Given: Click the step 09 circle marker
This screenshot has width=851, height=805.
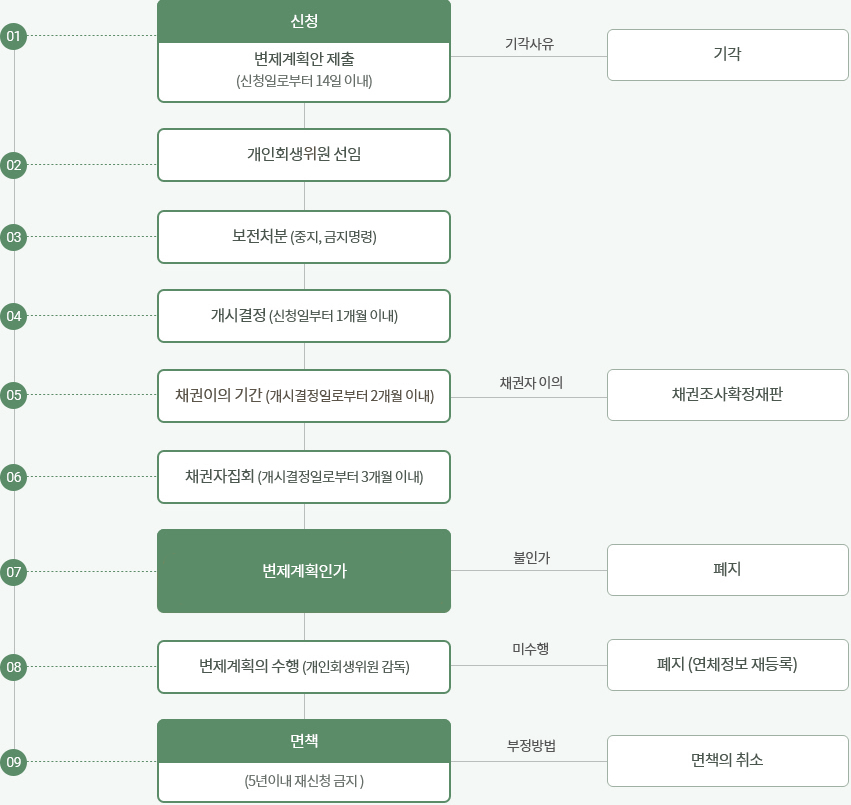Looking at the screenshot, I should (14, 762).
